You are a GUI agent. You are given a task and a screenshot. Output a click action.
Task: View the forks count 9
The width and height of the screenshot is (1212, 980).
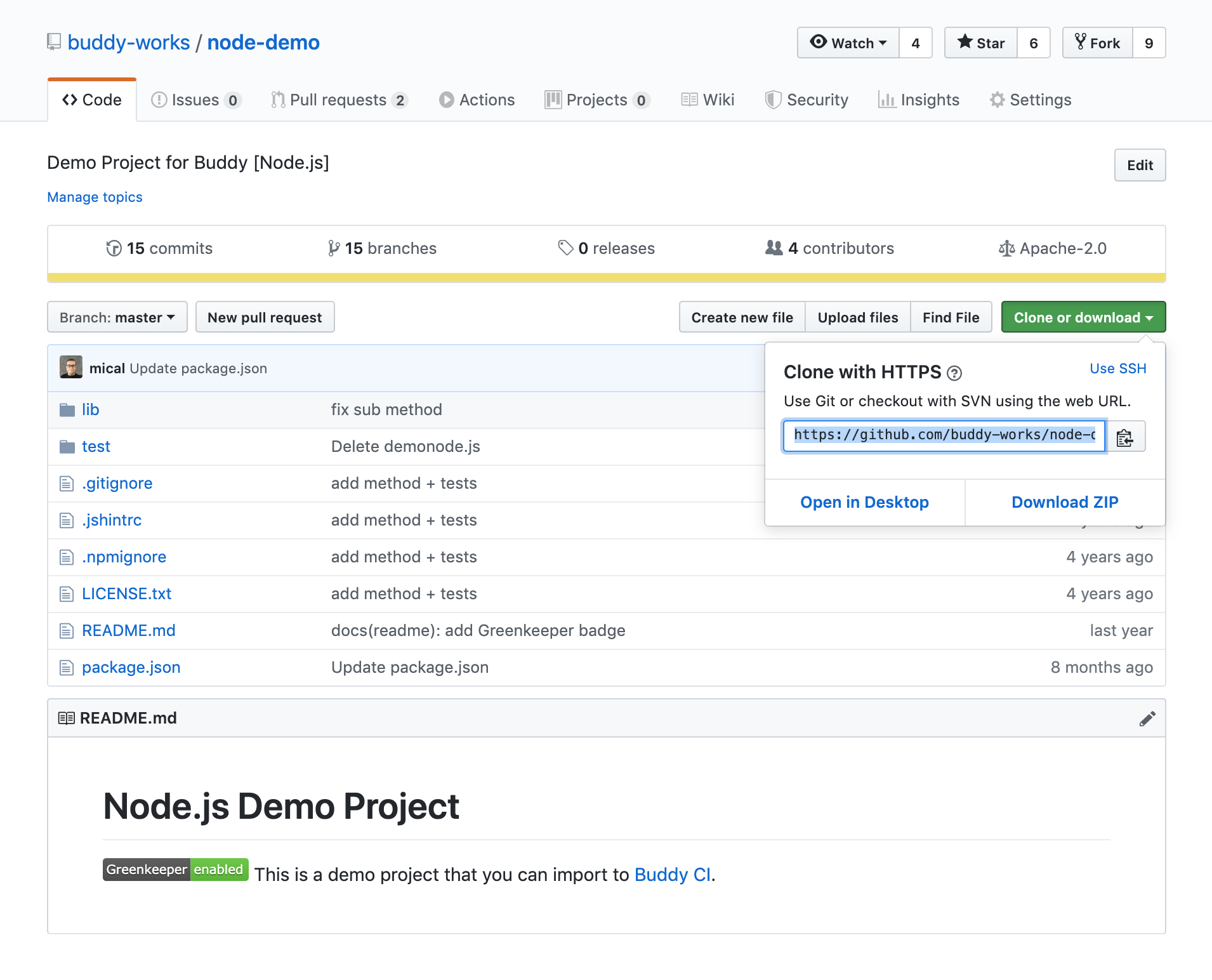coord(1149,43)
